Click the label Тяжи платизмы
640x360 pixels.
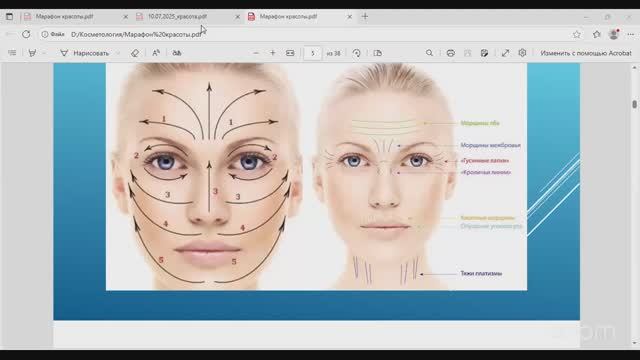pos(481,273)
